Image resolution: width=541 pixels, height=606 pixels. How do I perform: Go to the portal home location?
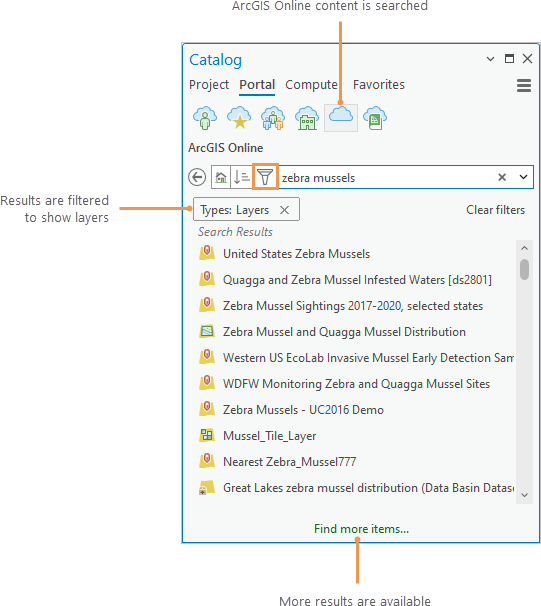[221, 177]
